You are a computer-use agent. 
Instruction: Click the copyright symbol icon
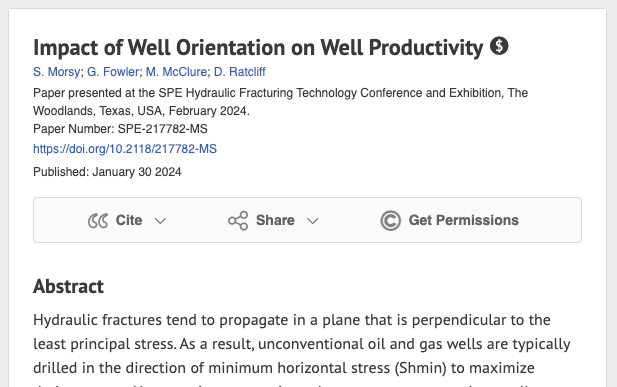(x=390, y=220)
